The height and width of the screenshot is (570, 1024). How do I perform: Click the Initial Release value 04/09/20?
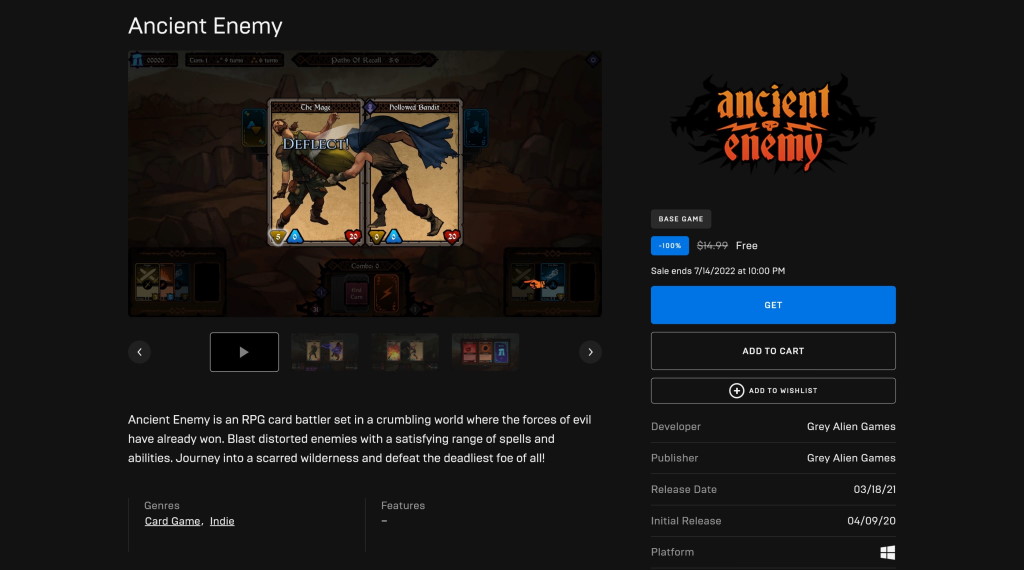(x=871, y=520)
